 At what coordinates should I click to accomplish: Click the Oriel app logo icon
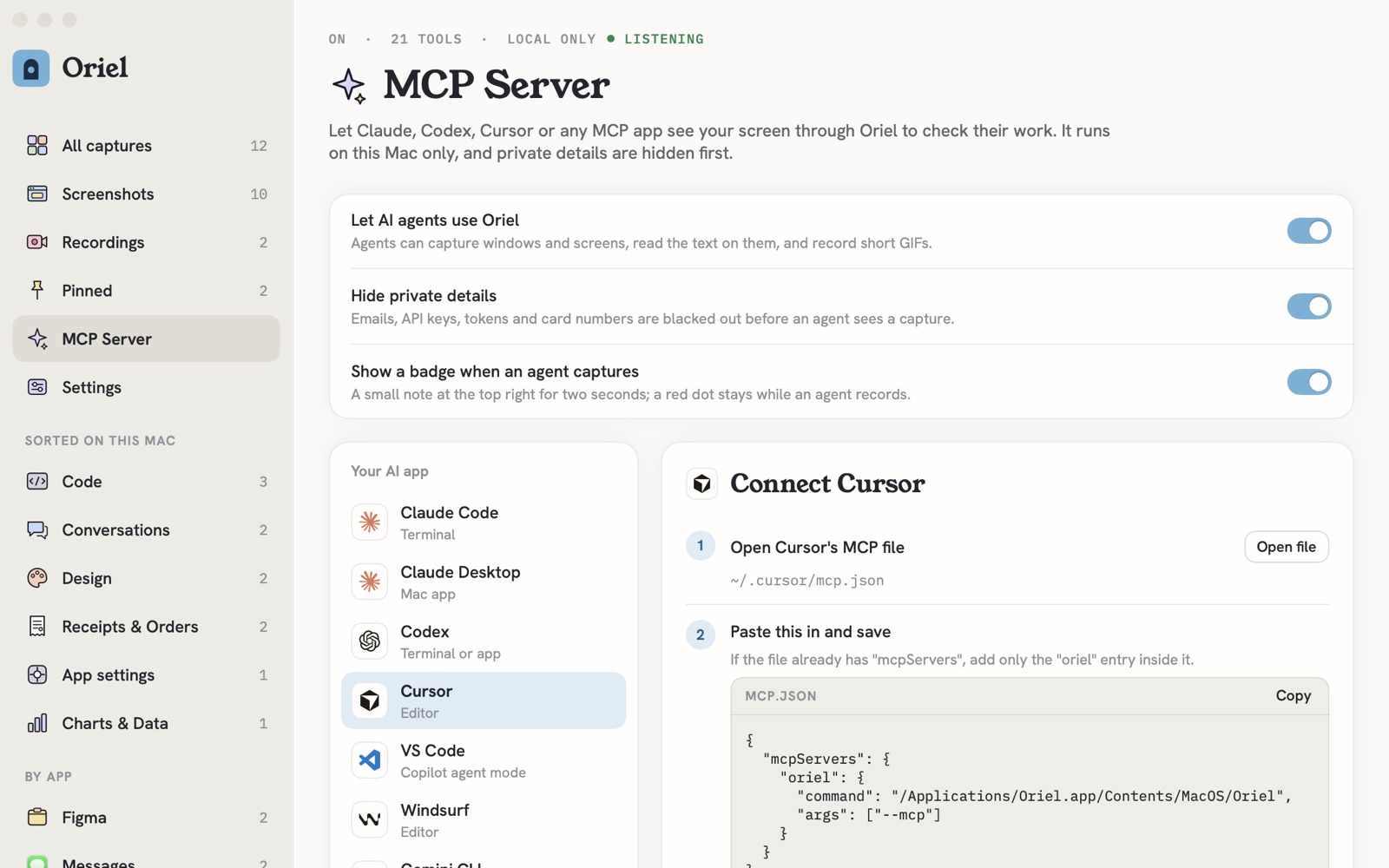31,68
